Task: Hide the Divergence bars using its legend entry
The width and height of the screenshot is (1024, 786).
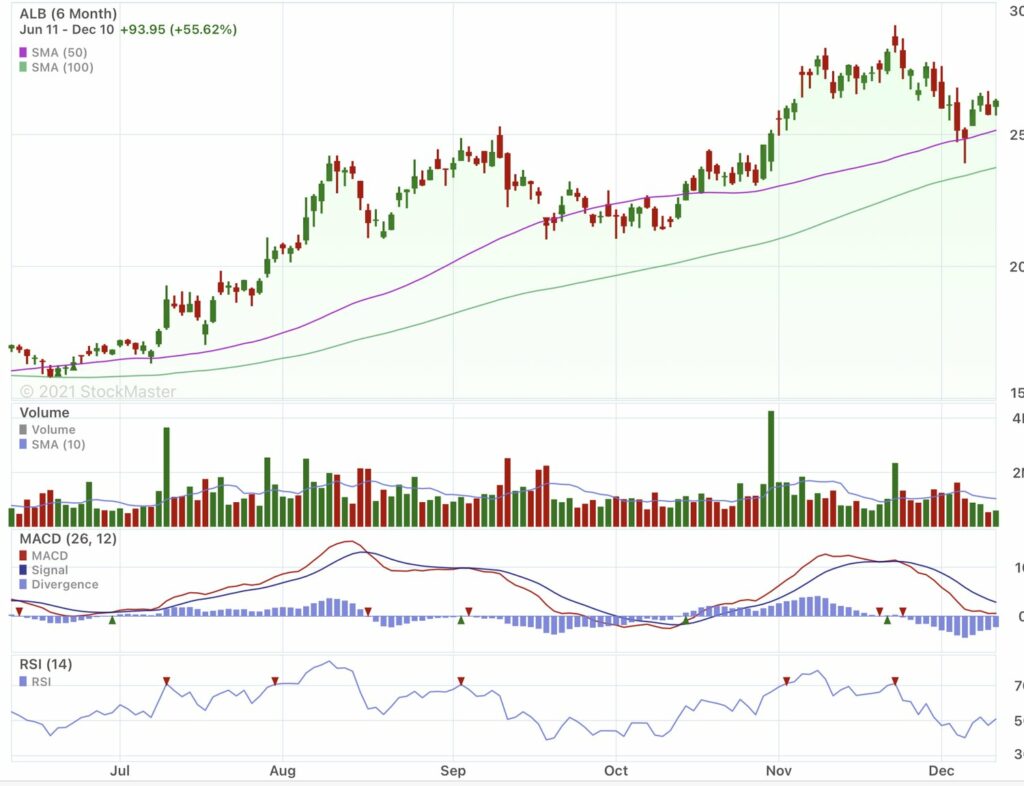Action: click(60, 584)
